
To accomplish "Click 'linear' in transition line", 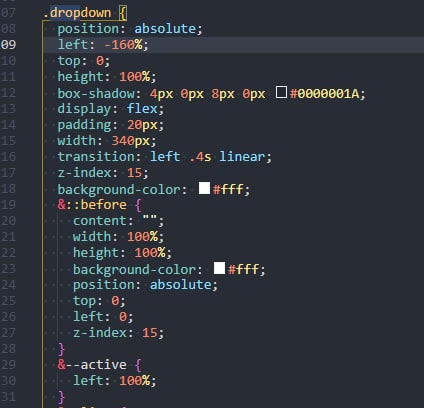I will coord(242,157).
